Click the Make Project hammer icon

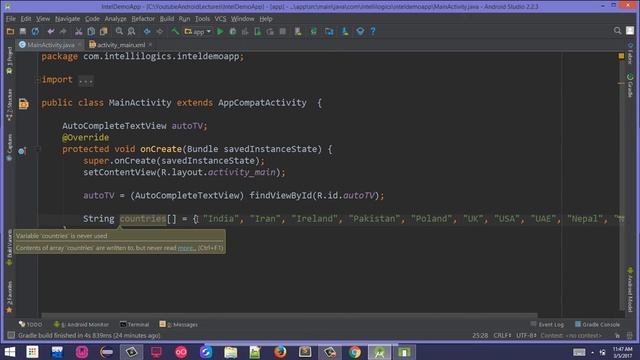[x=175, y=31]
